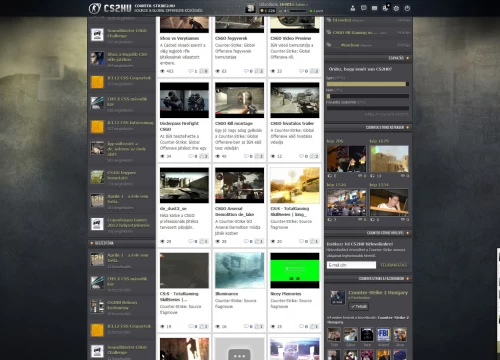Click the user profile icon in header
This screenshot has width=500, height=360.
click(x=353, y=8)
